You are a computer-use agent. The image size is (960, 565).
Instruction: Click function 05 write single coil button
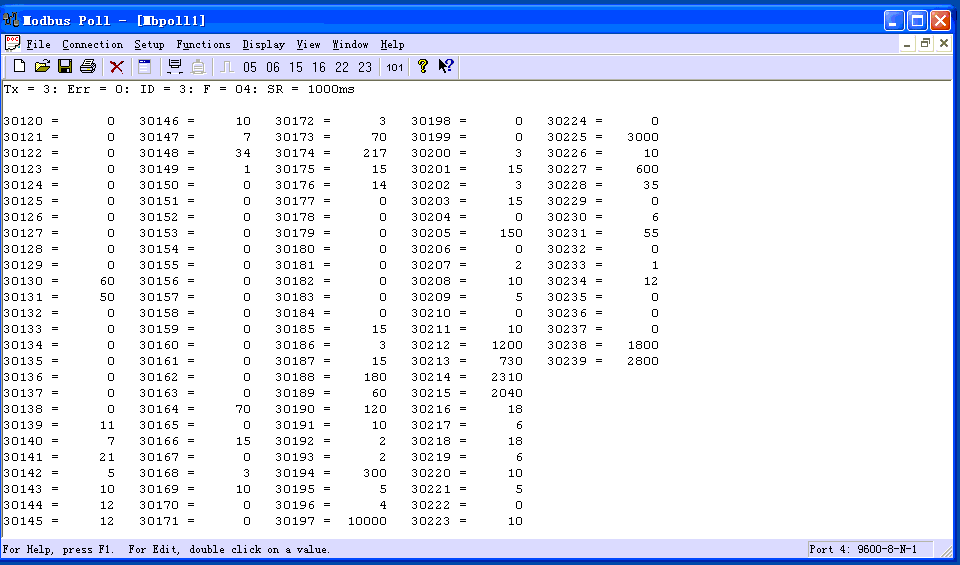[x=250, y=67]
